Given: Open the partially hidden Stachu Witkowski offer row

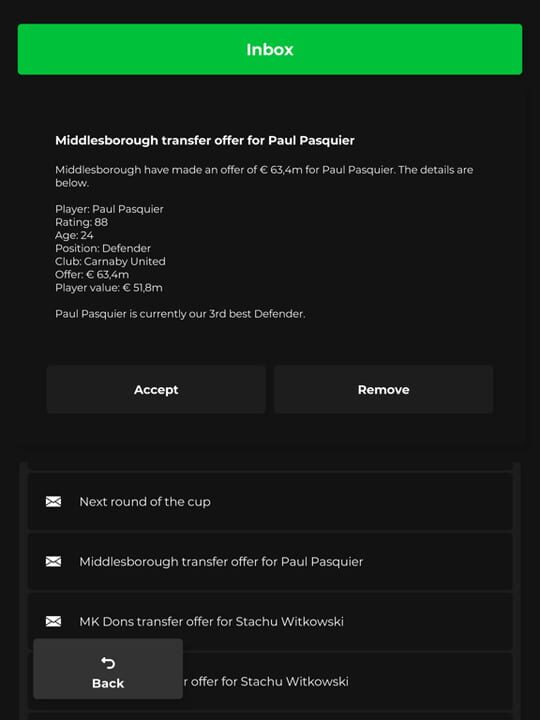Looking at the screenshot, I should tap(347, 681).
